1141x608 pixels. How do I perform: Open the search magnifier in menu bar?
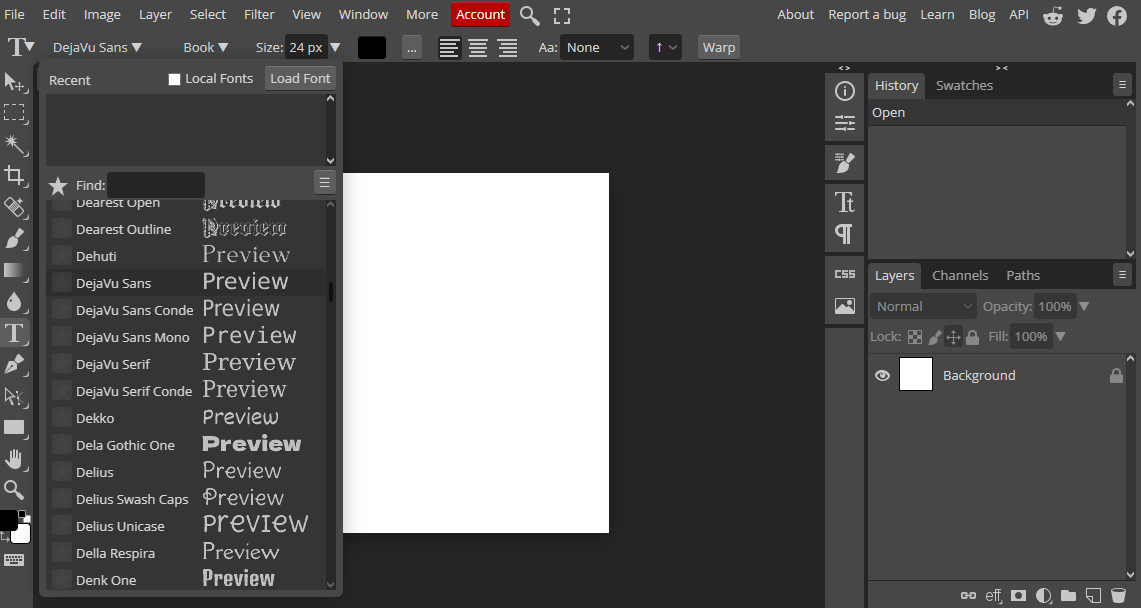530,15
